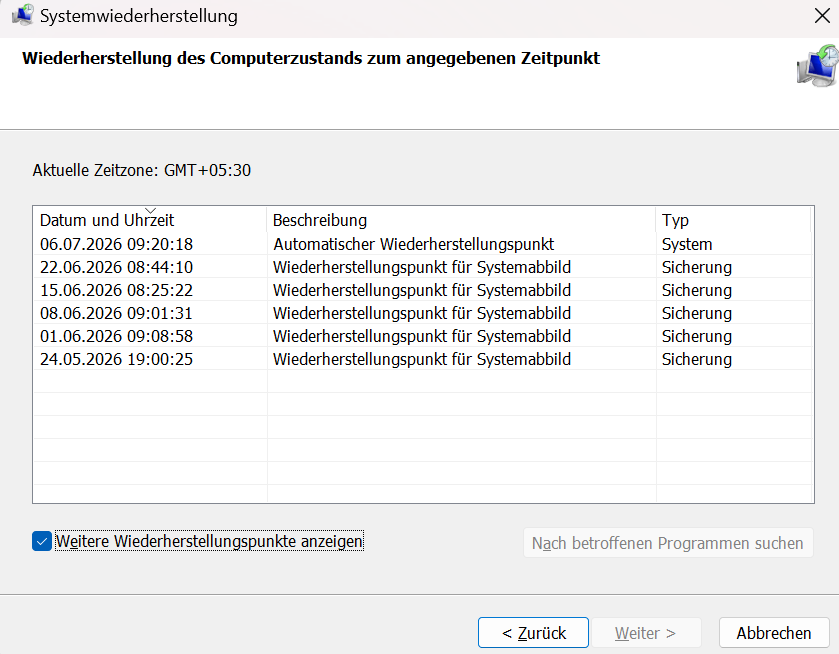The height and width of the screenshot is (654, 839).
Task: Select restore point 22.06.2026 08:44:10
Action: click(x=423, y=267)
